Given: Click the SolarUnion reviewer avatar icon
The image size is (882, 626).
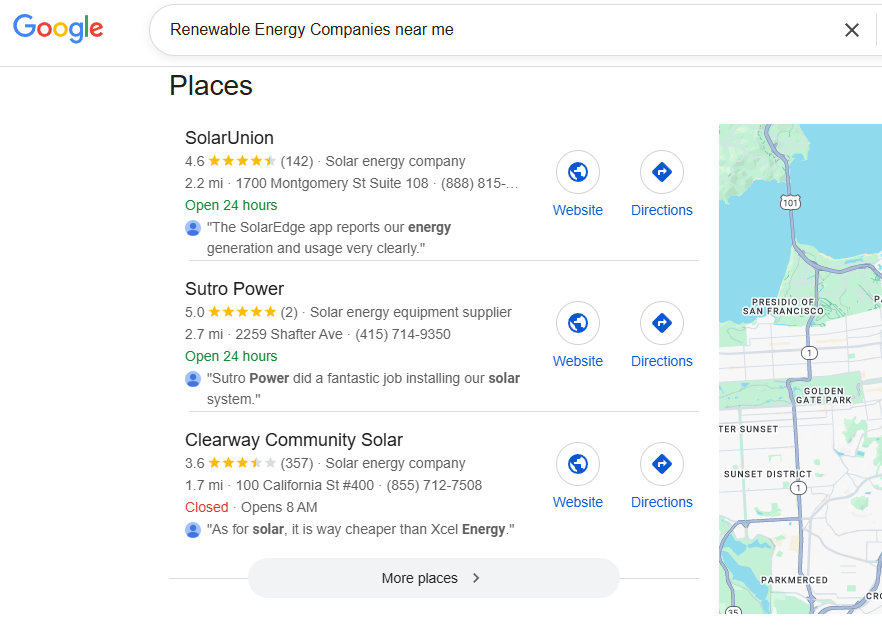Looking at the screenshot, I should click(193, 228).
